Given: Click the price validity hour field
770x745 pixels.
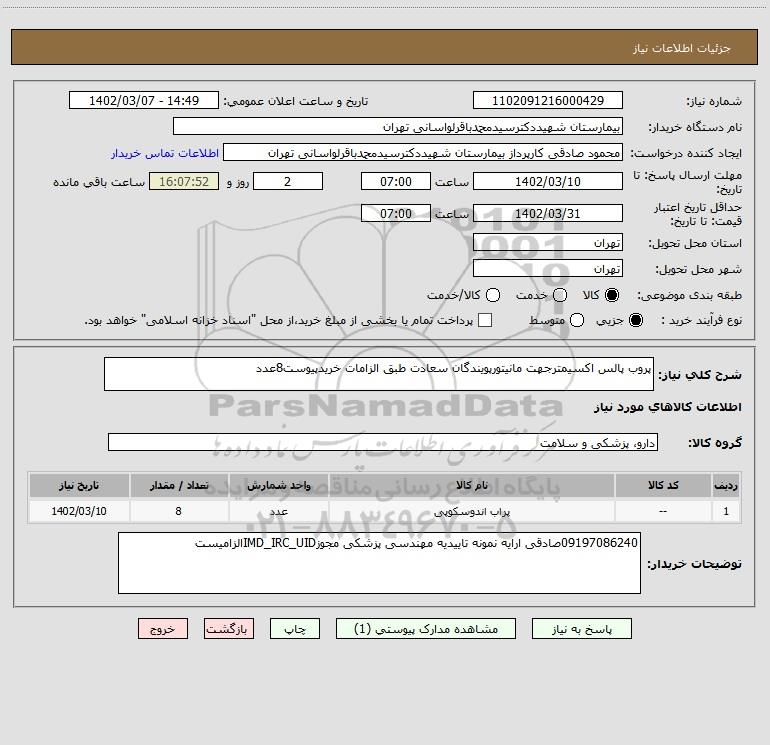Looking at the screenshot, I should point(396,213).
